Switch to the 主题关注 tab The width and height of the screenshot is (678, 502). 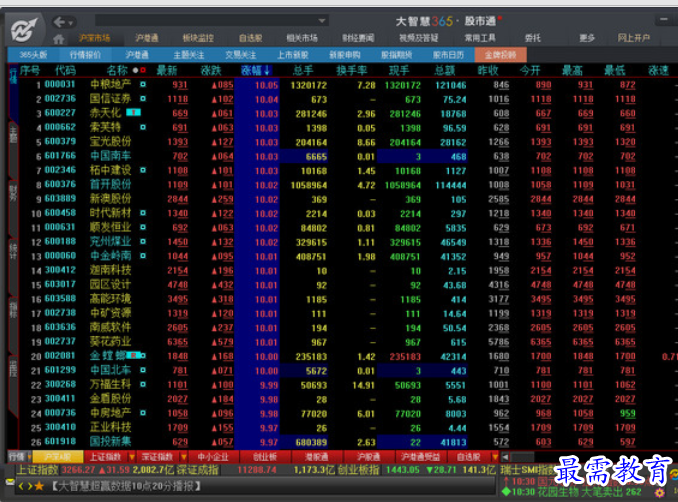click(x=189, y=55)
